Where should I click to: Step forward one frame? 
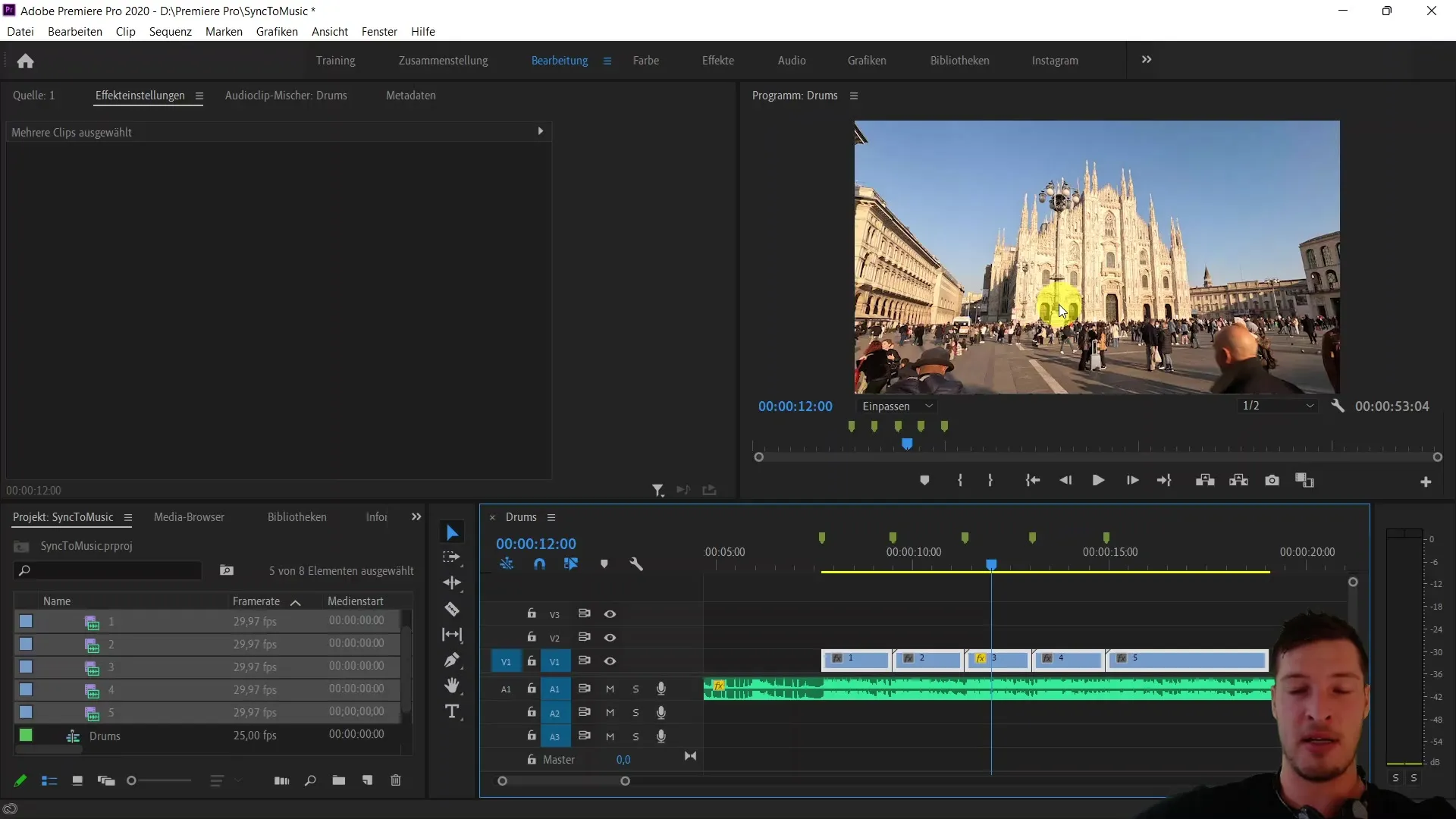pos(1132,481)
